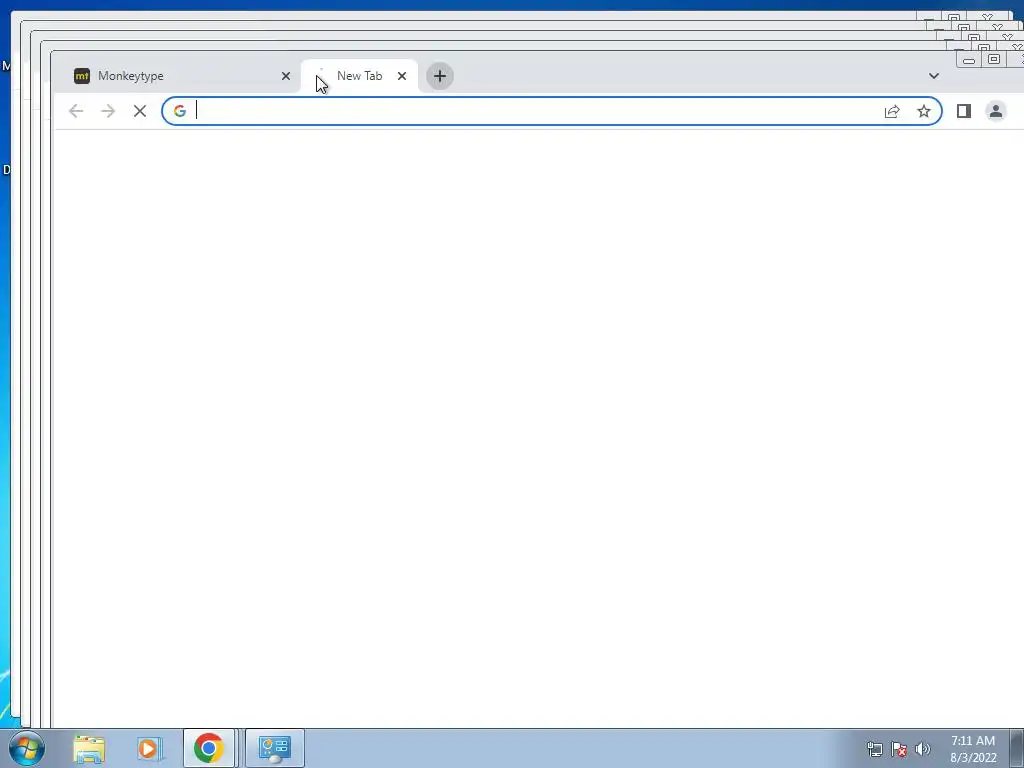Screen dimensions: 1024x768
Task: Select the New Tab tab
Action: click(x=359, y=76)
